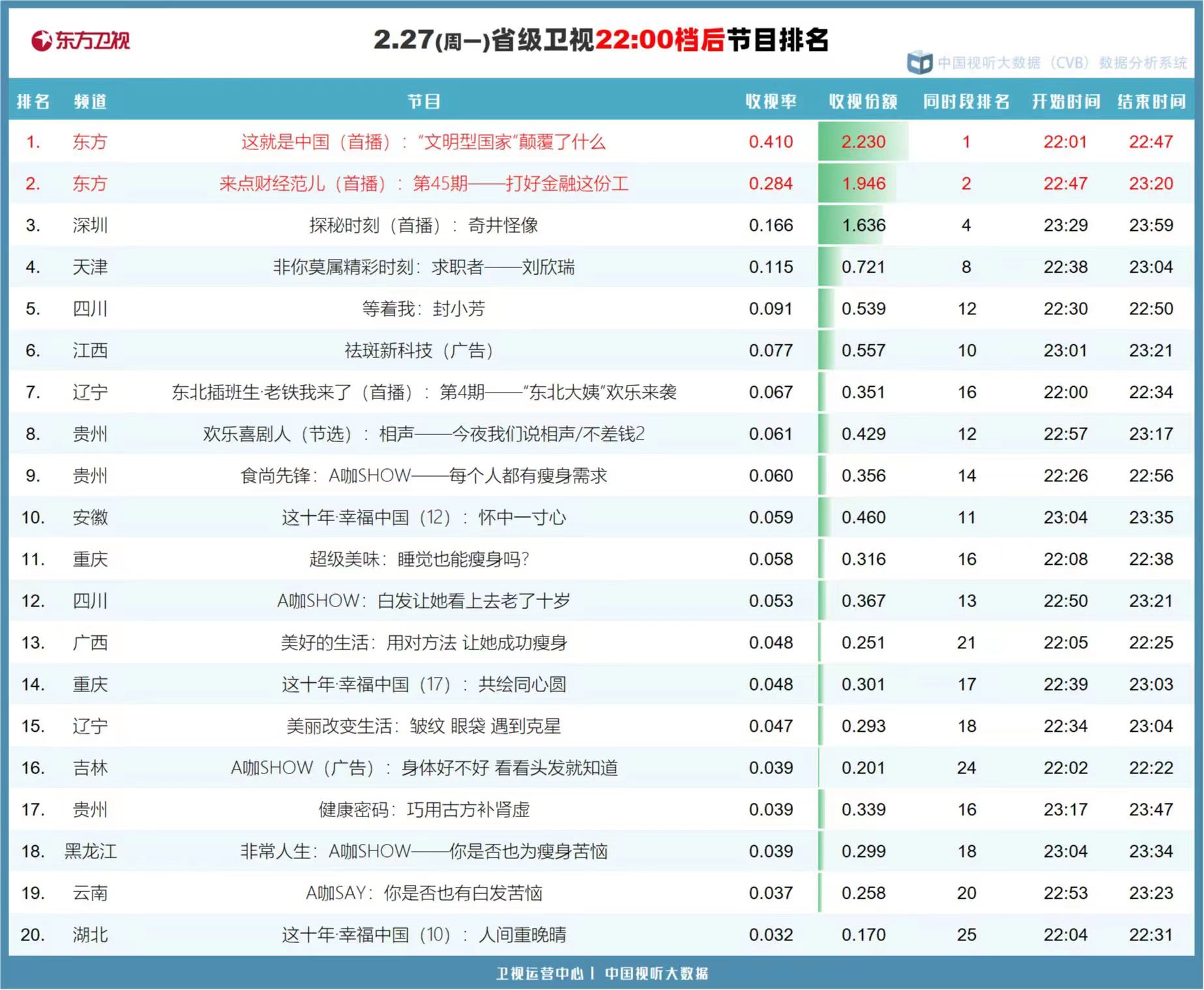This screenshot has height=990, width=1204.
Task: Click rating value 0.115
Action: [771, 267]
